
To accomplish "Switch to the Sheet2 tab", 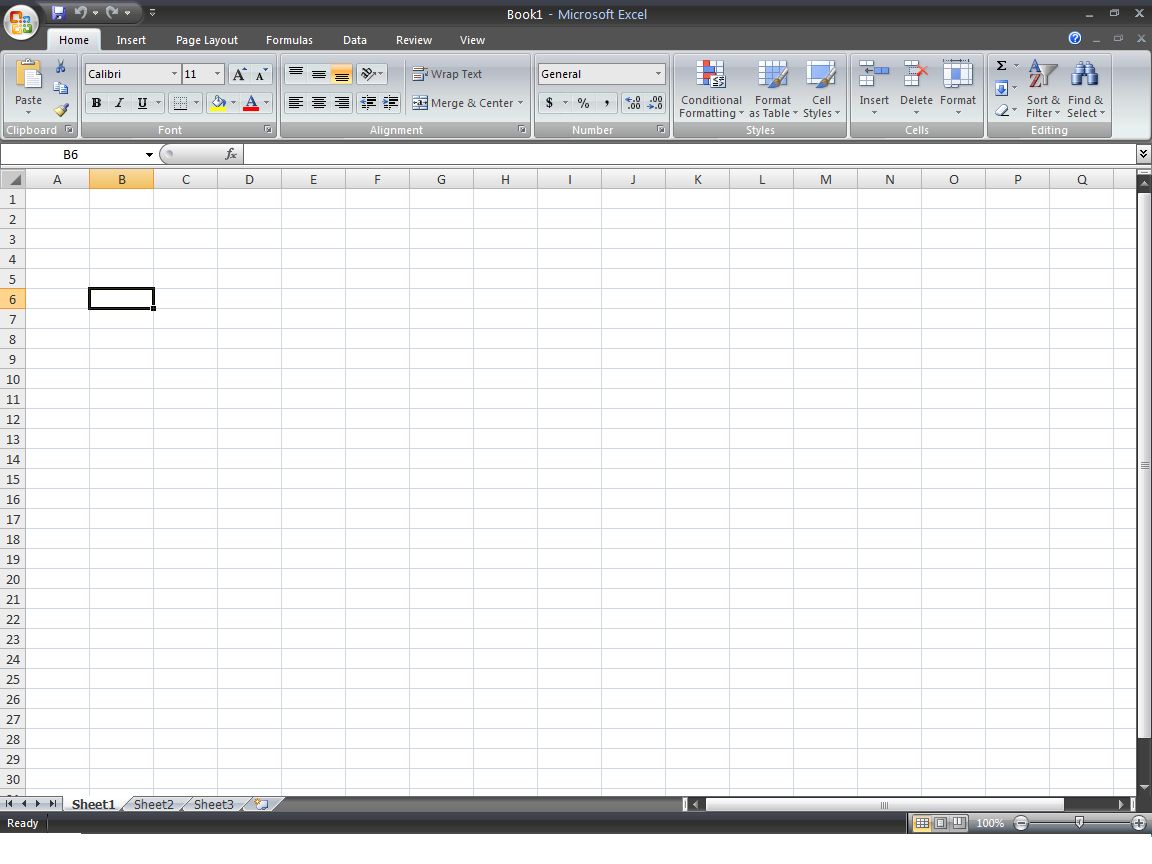I will pos(152,804).
